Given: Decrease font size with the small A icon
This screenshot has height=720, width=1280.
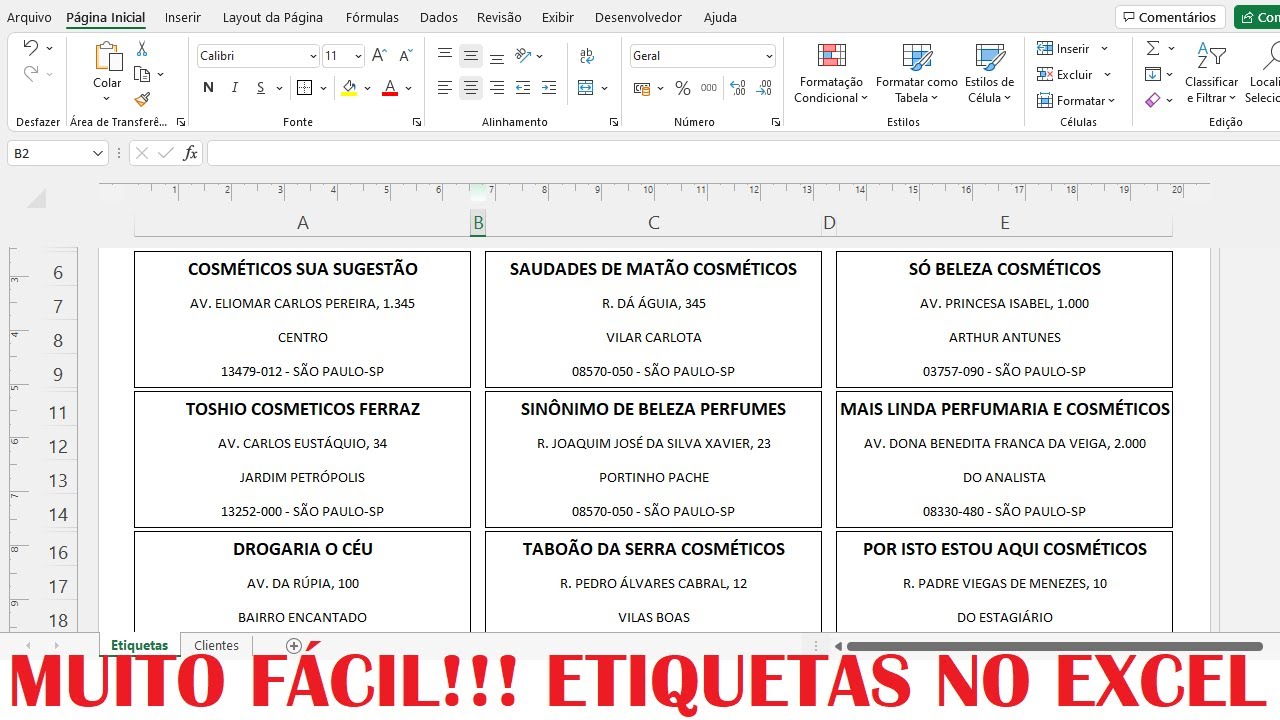Looking at the screenshot, I should point(405,56).
